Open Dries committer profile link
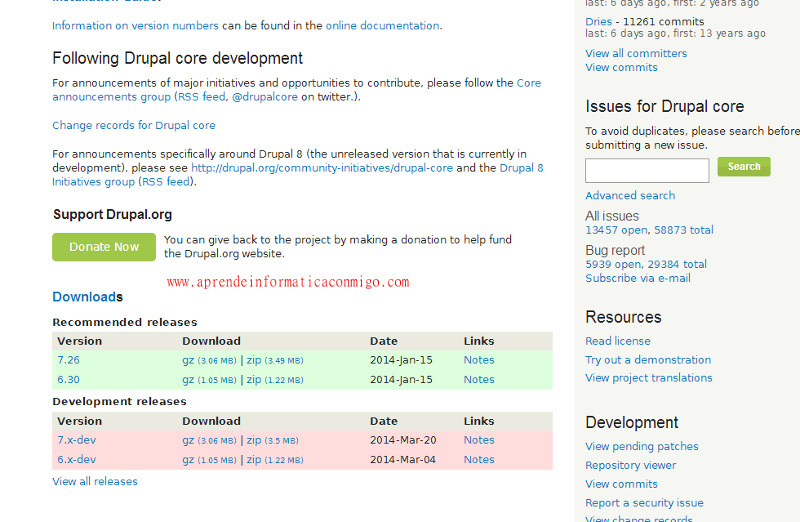Viewport: 800px width, 522px height. 598,21
